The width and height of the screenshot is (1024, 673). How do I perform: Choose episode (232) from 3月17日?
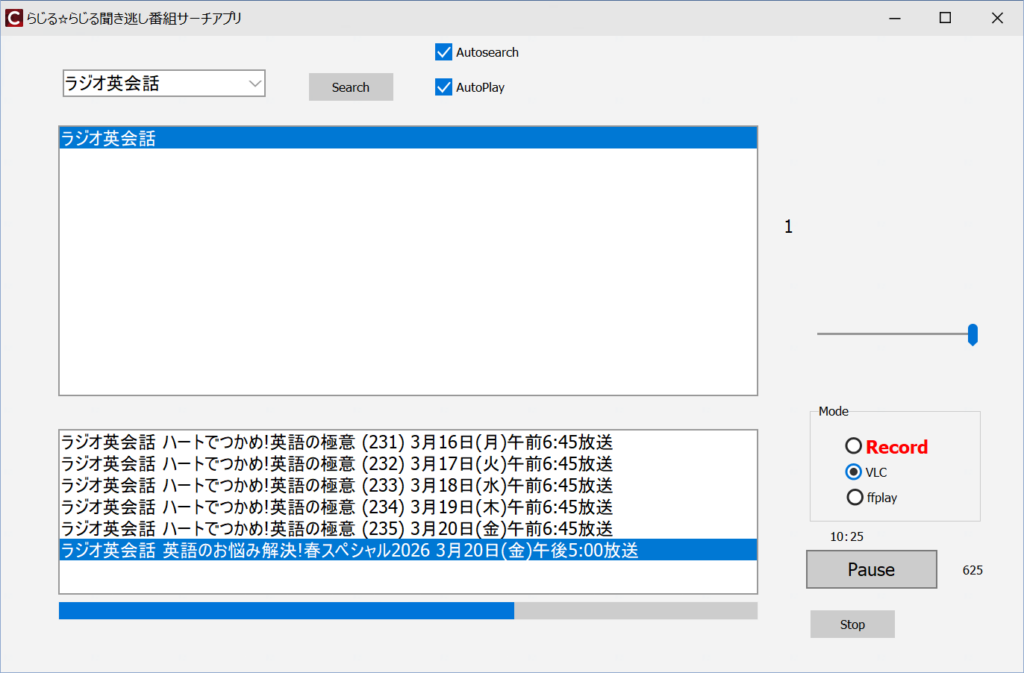(x=336, y=464)
